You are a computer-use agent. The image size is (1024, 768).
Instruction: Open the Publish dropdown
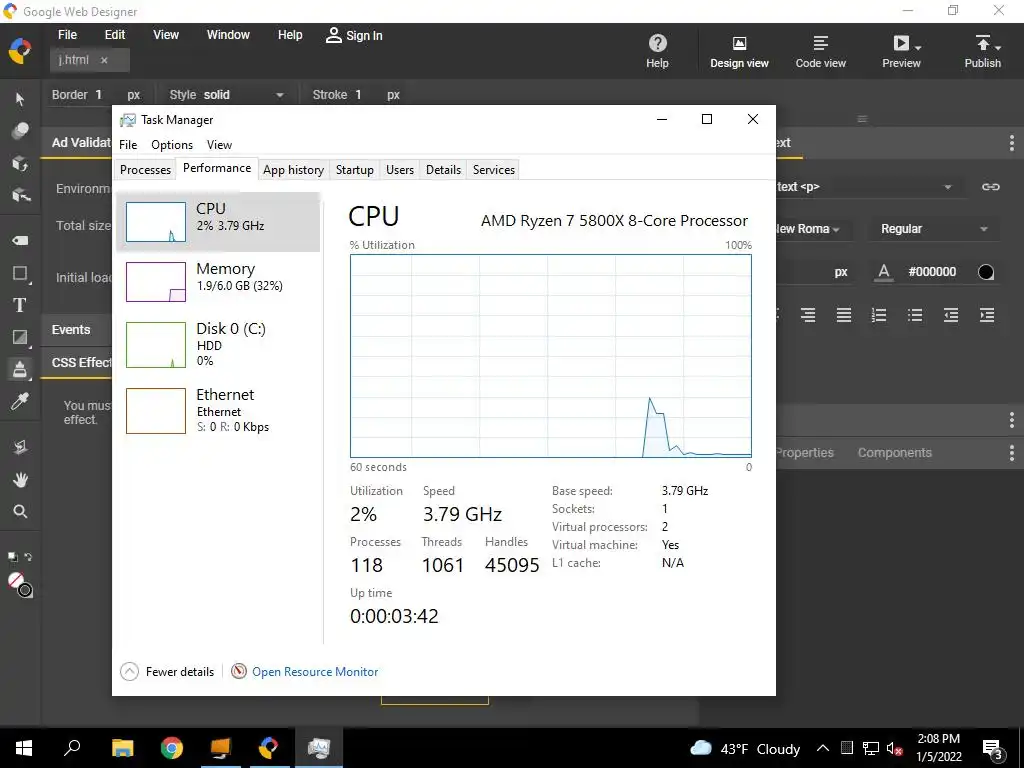(x=998, y=48)
